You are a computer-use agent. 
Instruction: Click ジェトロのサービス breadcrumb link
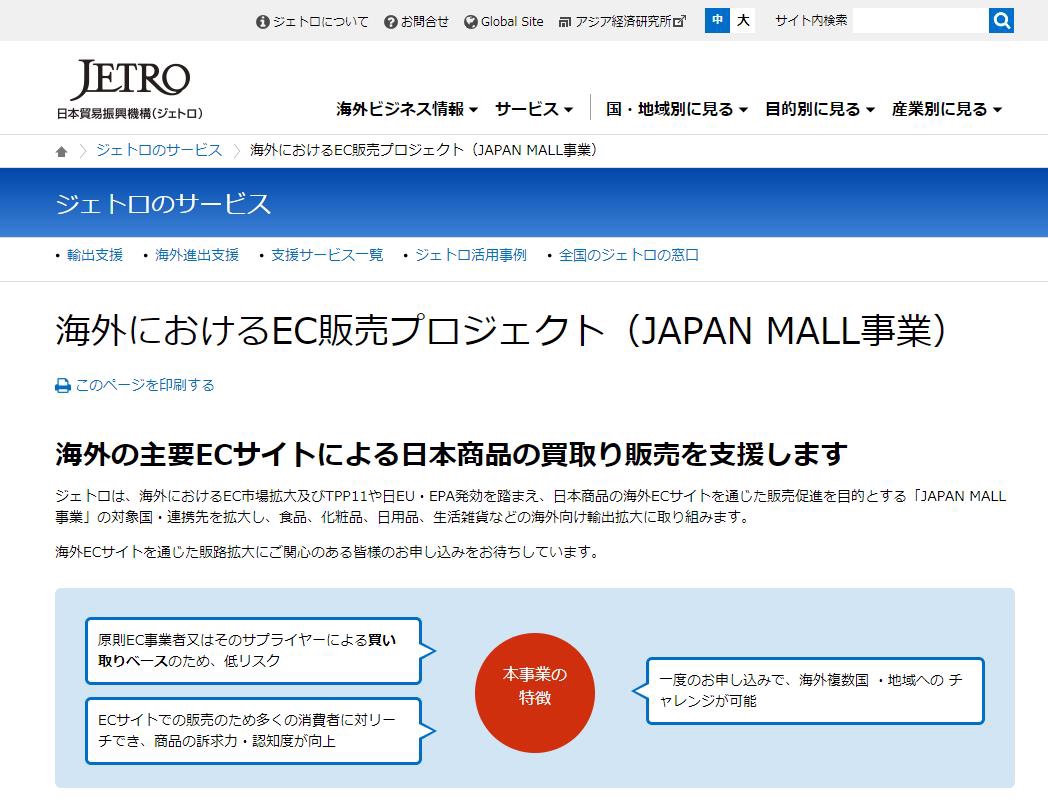[x=159, y=150]
